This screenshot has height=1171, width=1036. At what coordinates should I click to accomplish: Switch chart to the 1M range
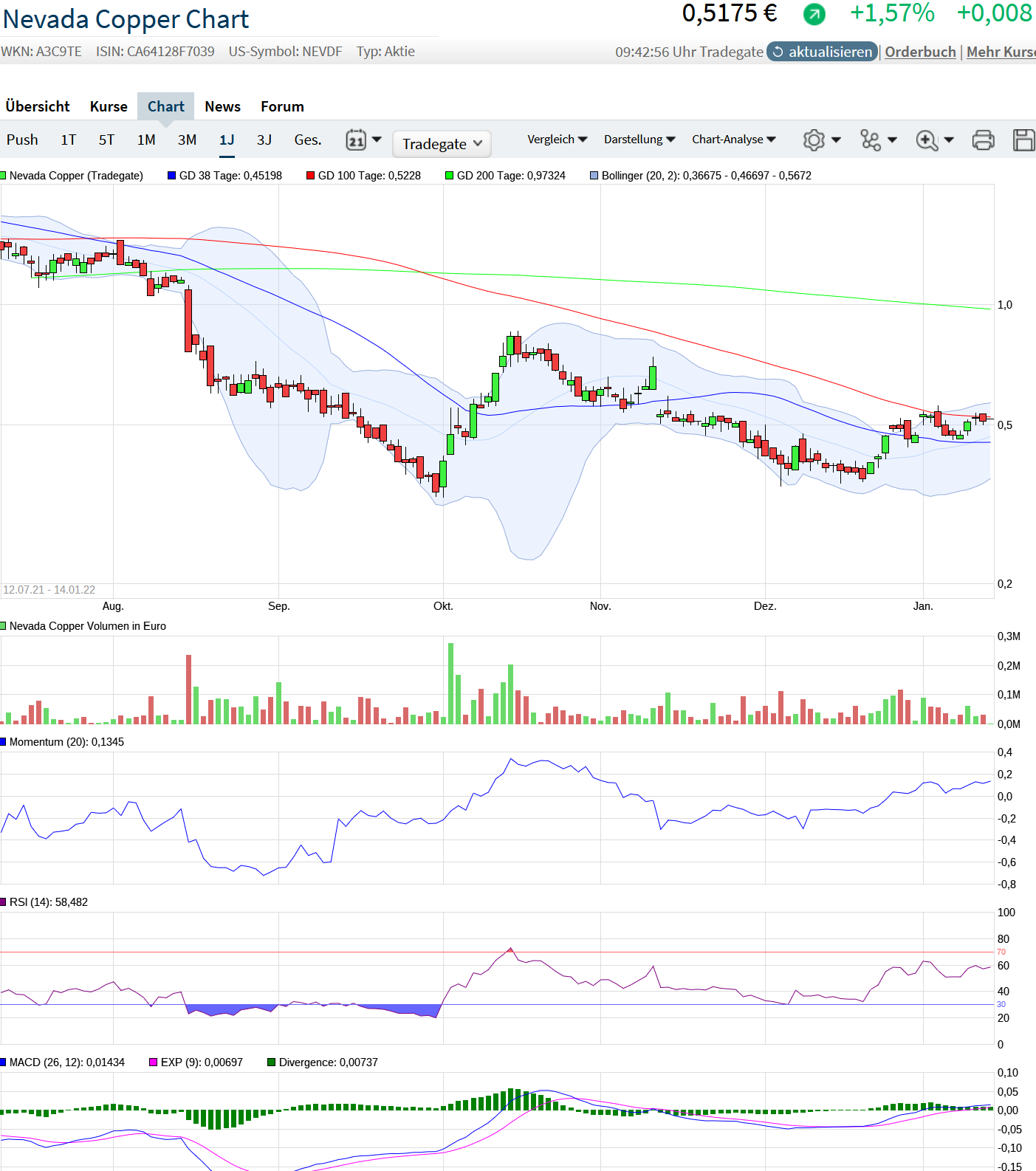click(146, 140)
